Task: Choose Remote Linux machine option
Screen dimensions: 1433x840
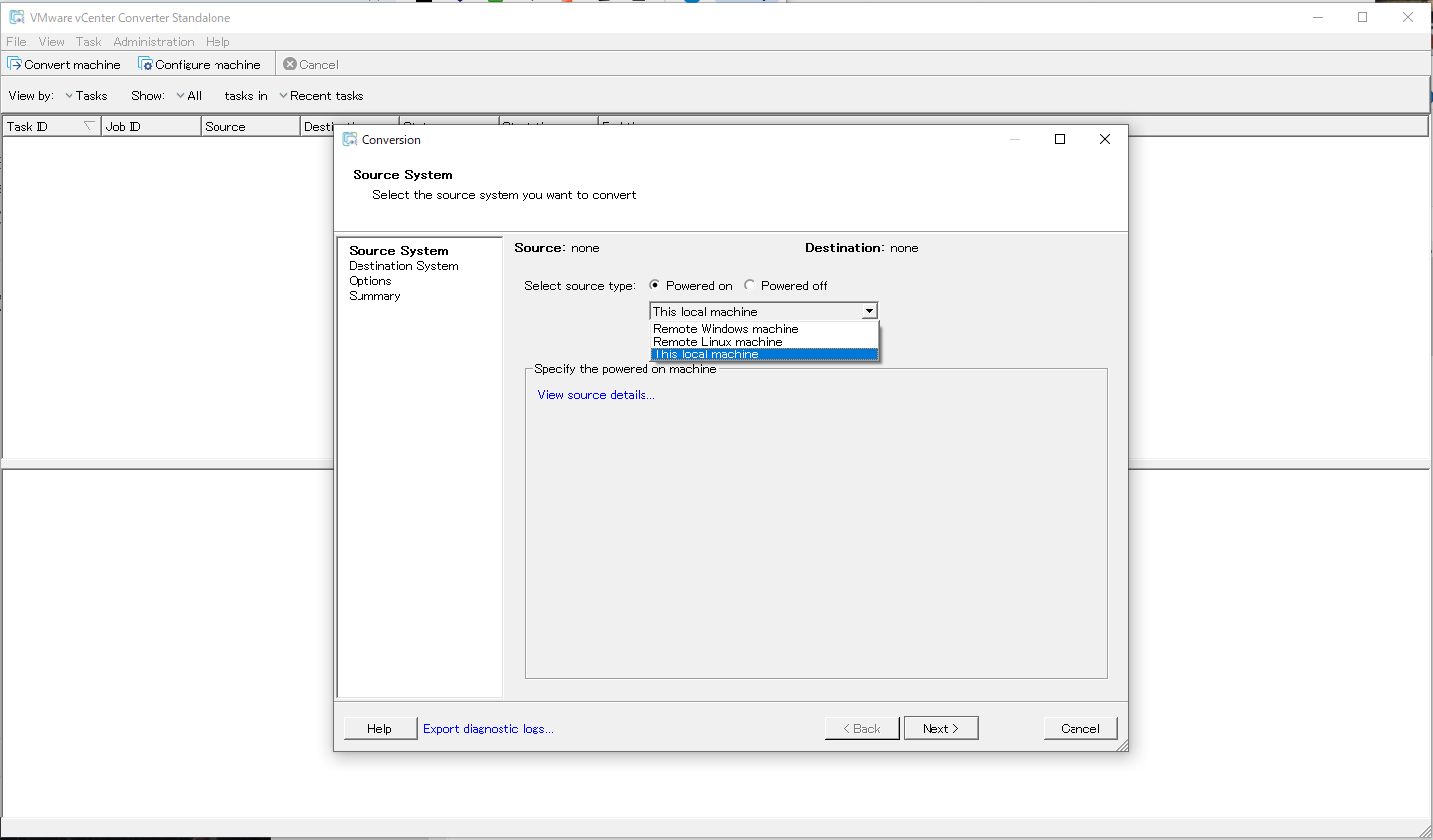Action: click(x=718, y=342)
